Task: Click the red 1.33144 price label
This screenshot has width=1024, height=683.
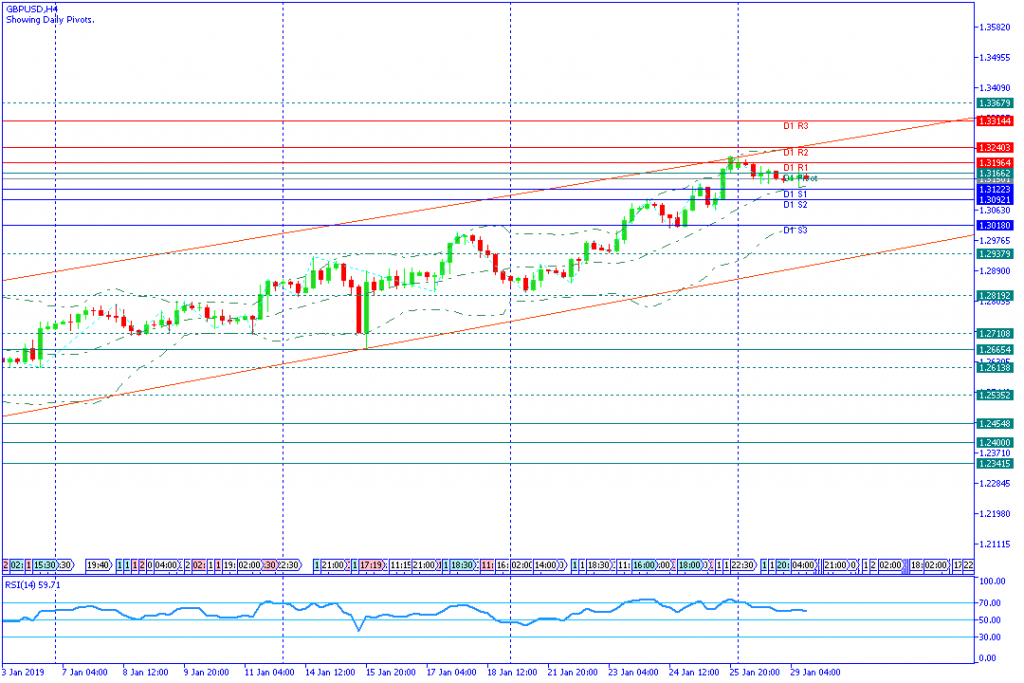Action: 995,121
